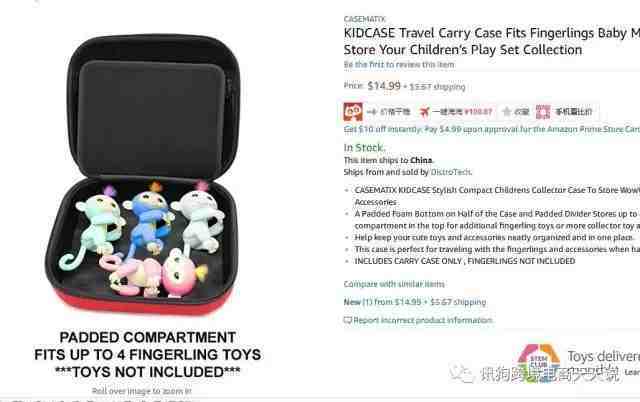Click the KIDCASE Travel Carry Case title
Viewport: 640px width, 402px height.
click(x=491, y=41)
